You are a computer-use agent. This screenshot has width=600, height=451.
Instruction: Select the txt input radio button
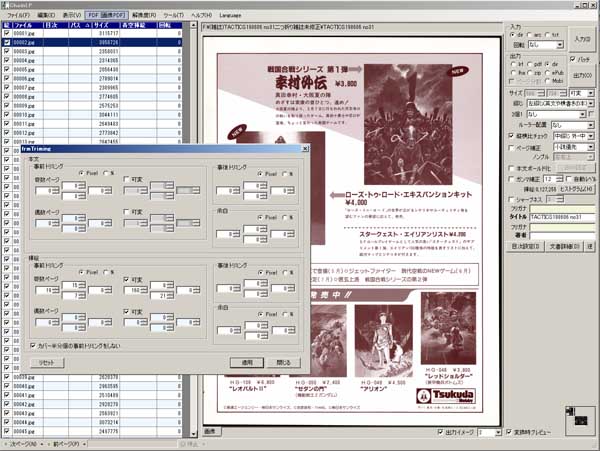548,35
